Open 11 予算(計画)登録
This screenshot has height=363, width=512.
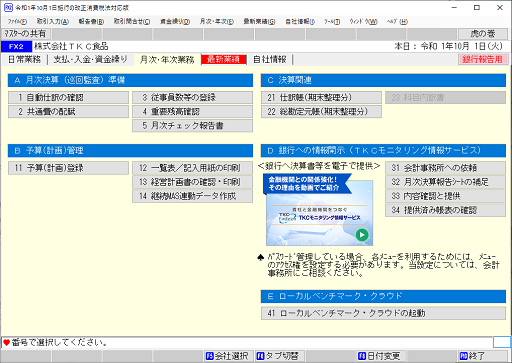click(x=68, y=168)
